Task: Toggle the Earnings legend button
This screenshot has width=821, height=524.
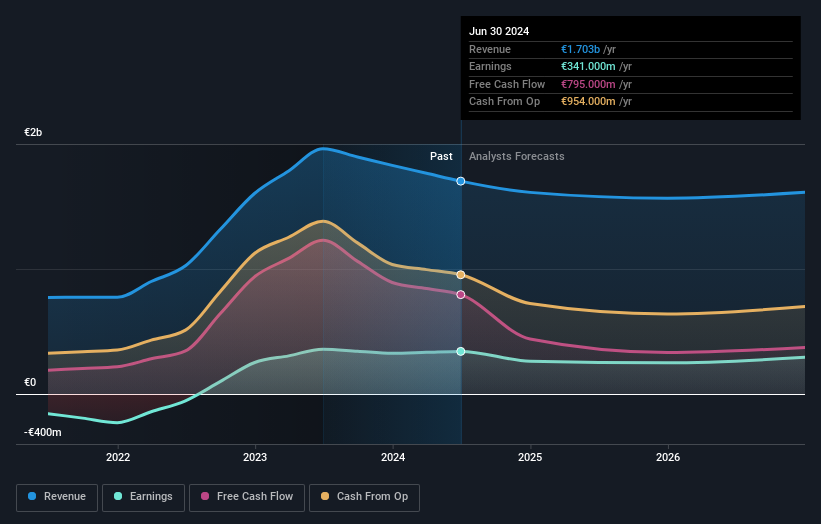Action: [143, 497]
